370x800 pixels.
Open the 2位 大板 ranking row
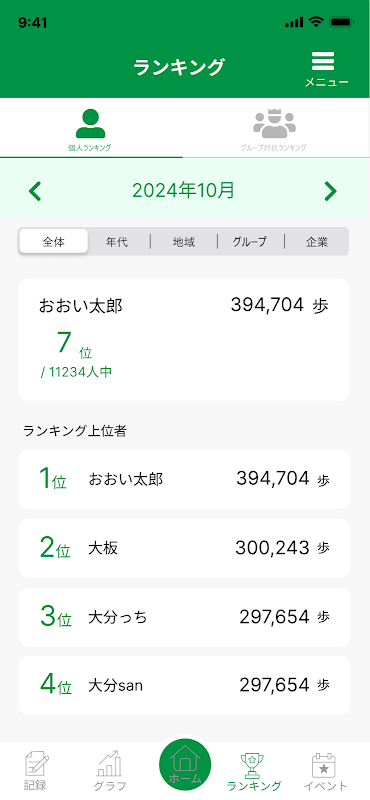click(185, 548)
